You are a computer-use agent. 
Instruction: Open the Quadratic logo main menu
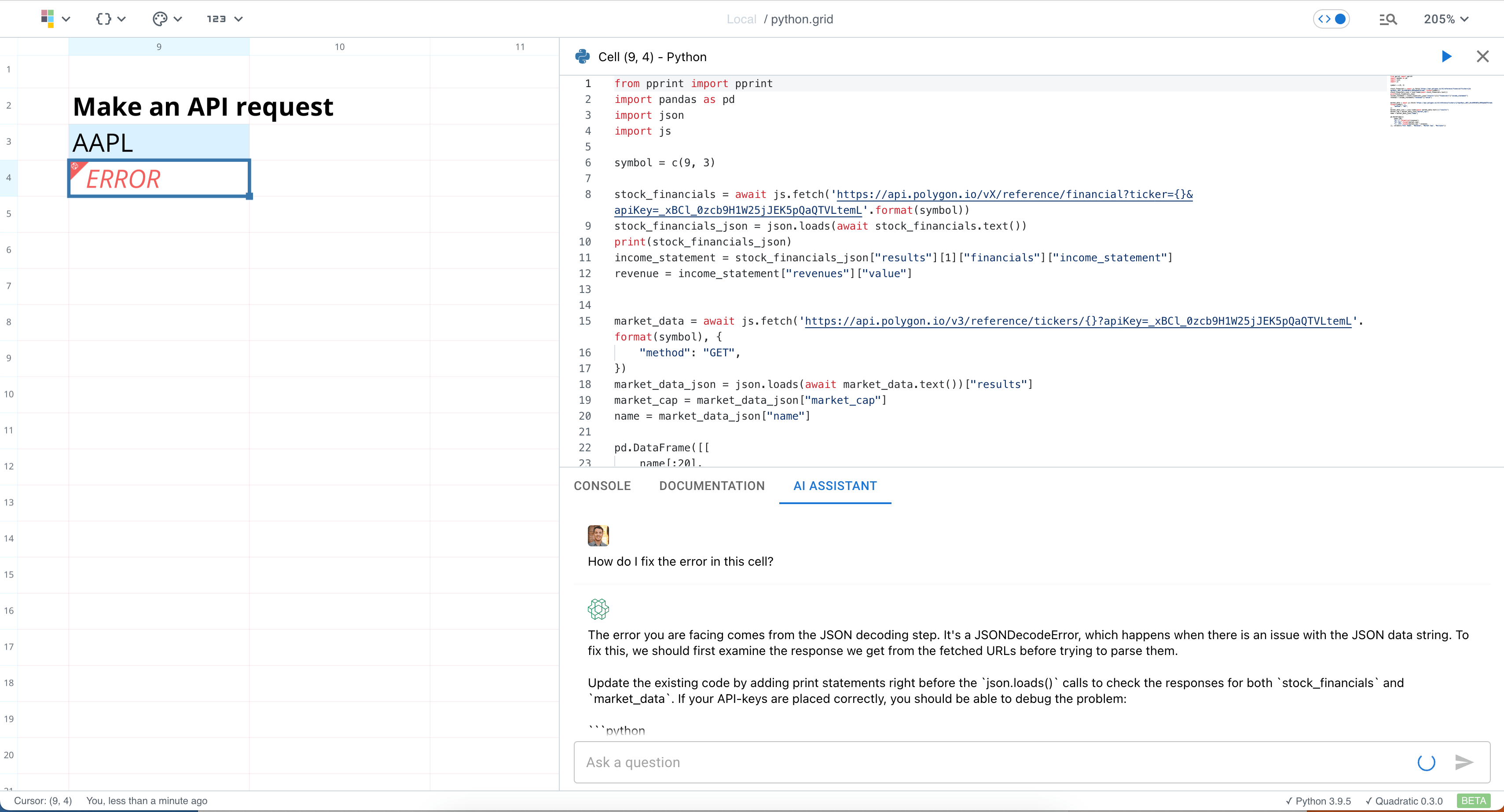48,18
